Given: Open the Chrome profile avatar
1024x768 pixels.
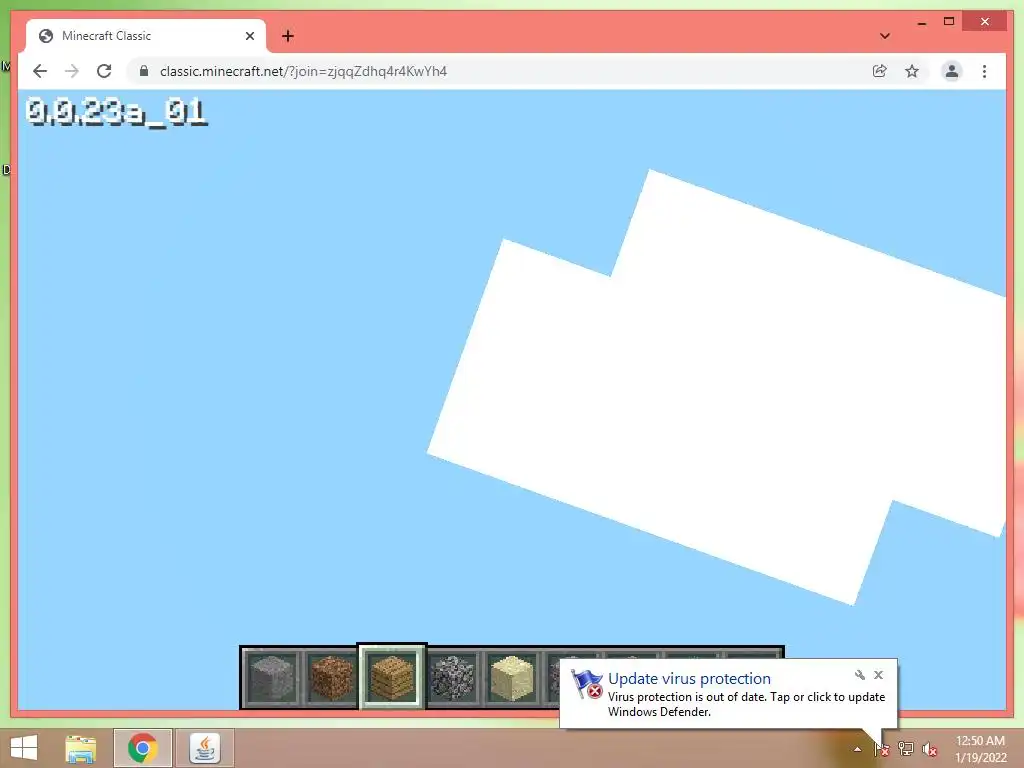Looking at the screenshot, I should tap(952, 71).
